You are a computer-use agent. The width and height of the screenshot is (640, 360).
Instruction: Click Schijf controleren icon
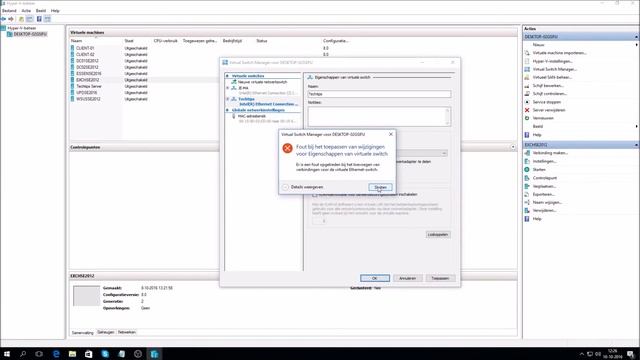[527, 94]
